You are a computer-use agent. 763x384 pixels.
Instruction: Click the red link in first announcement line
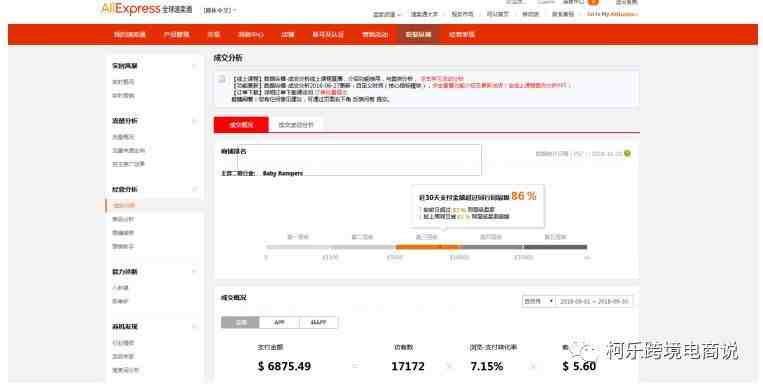pos(442,78)
